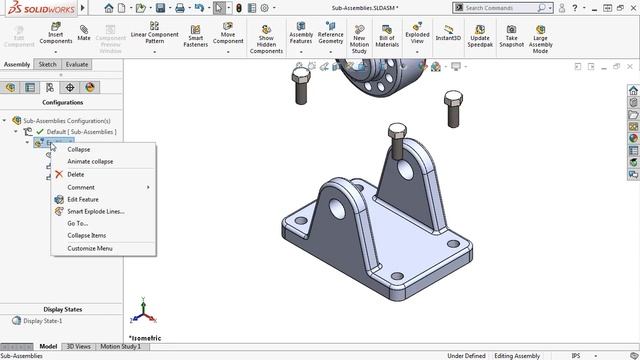This screenshot has height=360, width=640.
Task: Open the Reference Geometry dropdown arrow
Action: coord(331,52)
